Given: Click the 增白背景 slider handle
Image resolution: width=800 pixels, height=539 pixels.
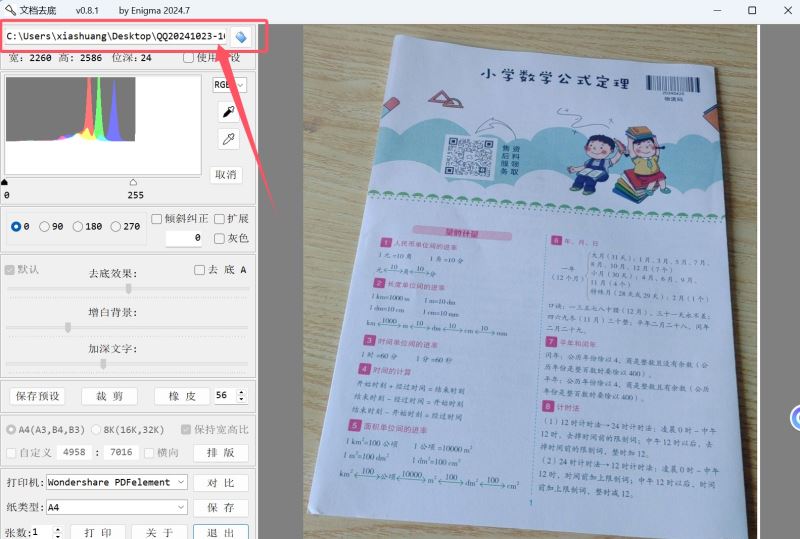Looking at the screenshot, I should (x=68, y=327).
